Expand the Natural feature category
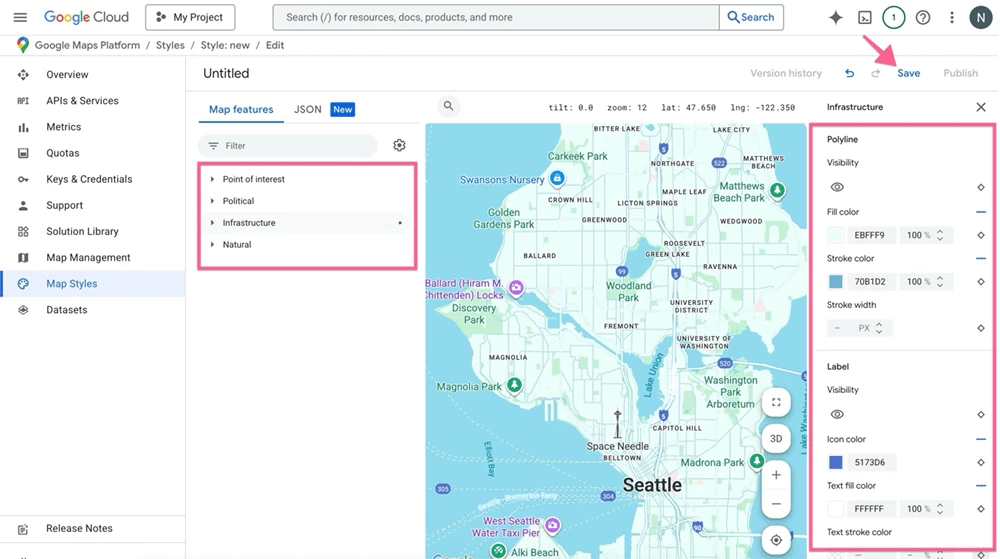This screenshot has width=1000, height=559. tap(237, 244)
